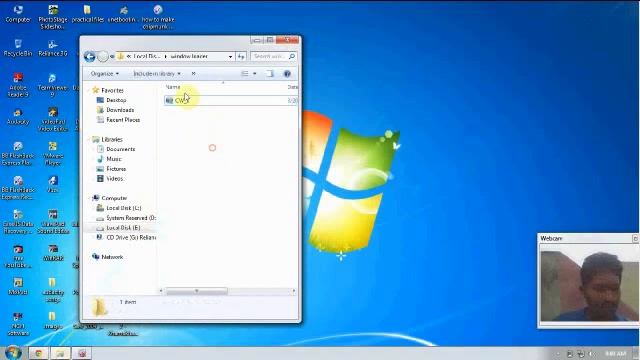Select the WavePad Sound Editor icon
This screenshot has width=640, height=360.
(53, 222)
